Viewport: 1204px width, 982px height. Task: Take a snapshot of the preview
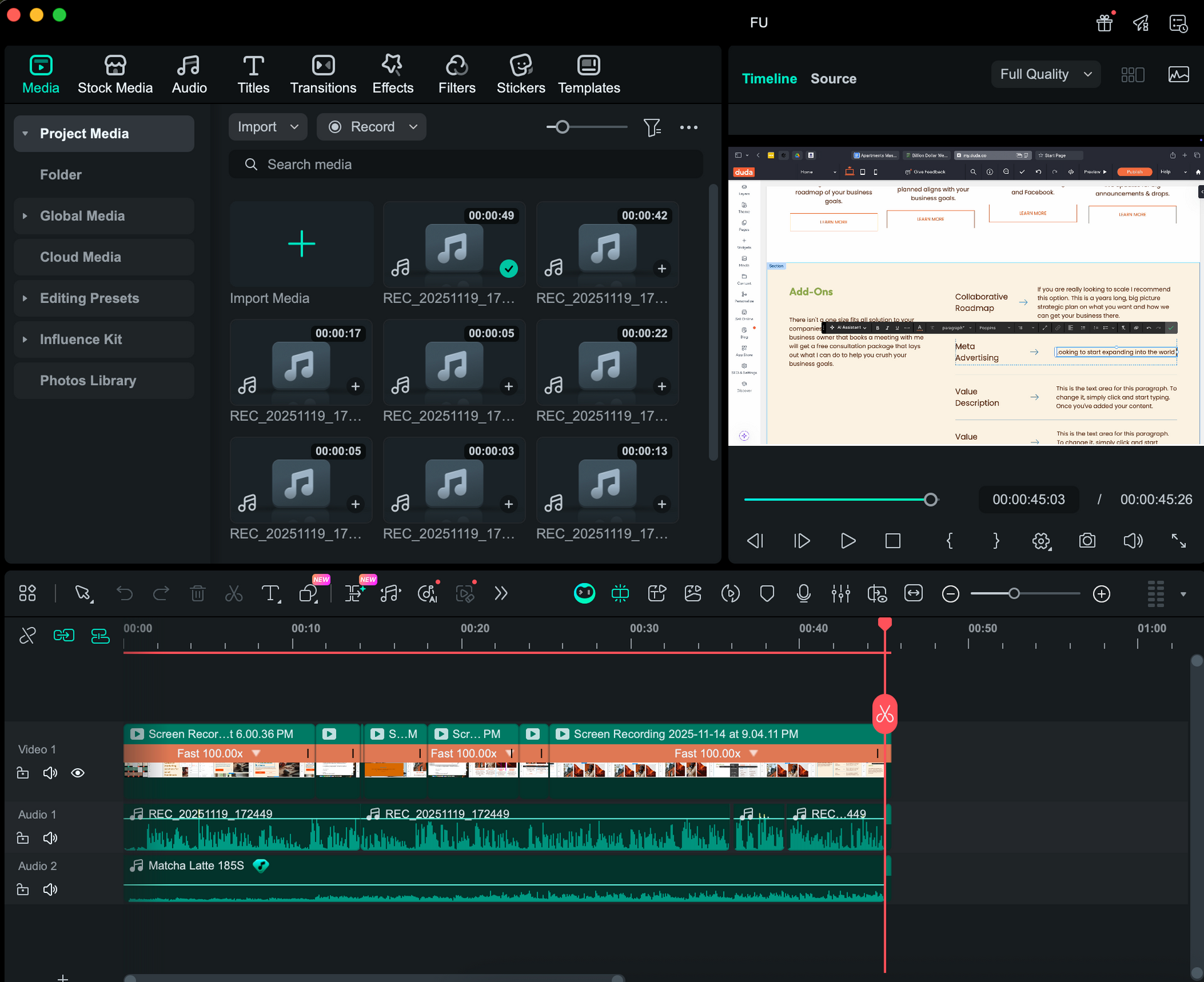(x=1087, y=541)
